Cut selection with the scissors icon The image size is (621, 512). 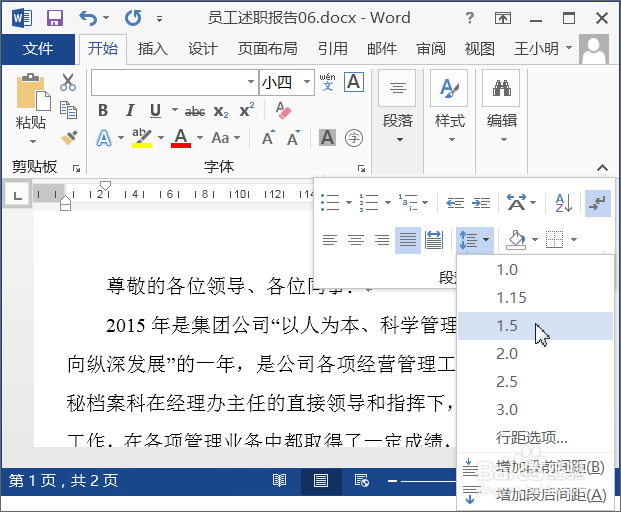(68, 82)
